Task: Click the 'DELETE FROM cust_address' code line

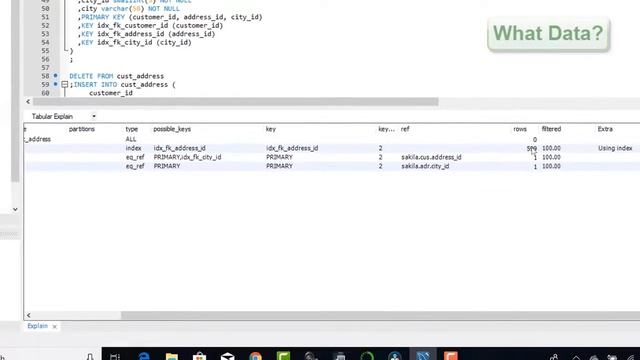Action: pyautogui.click(x=116, y=76)
